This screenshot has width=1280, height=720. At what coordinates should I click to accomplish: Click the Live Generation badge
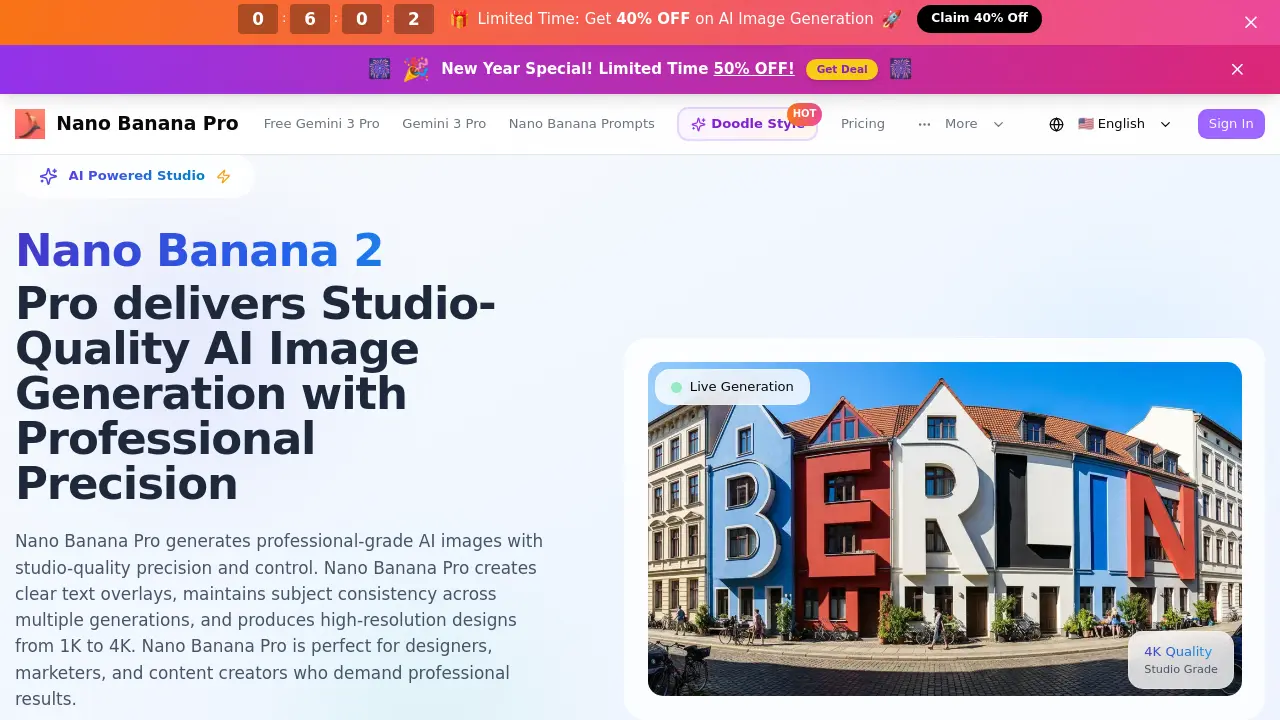click(732, 387)
